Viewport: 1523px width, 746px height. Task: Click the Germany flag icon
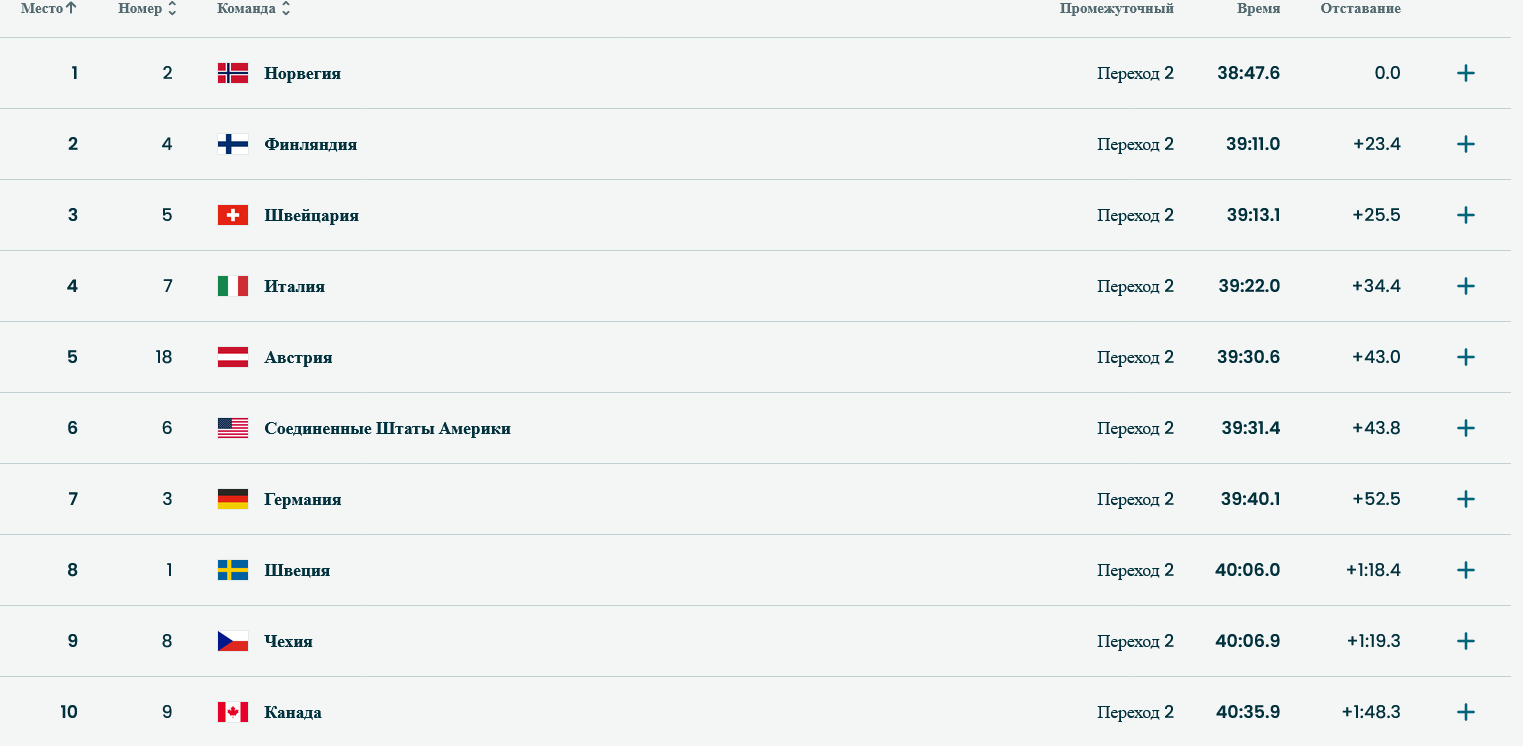[232, 499]
